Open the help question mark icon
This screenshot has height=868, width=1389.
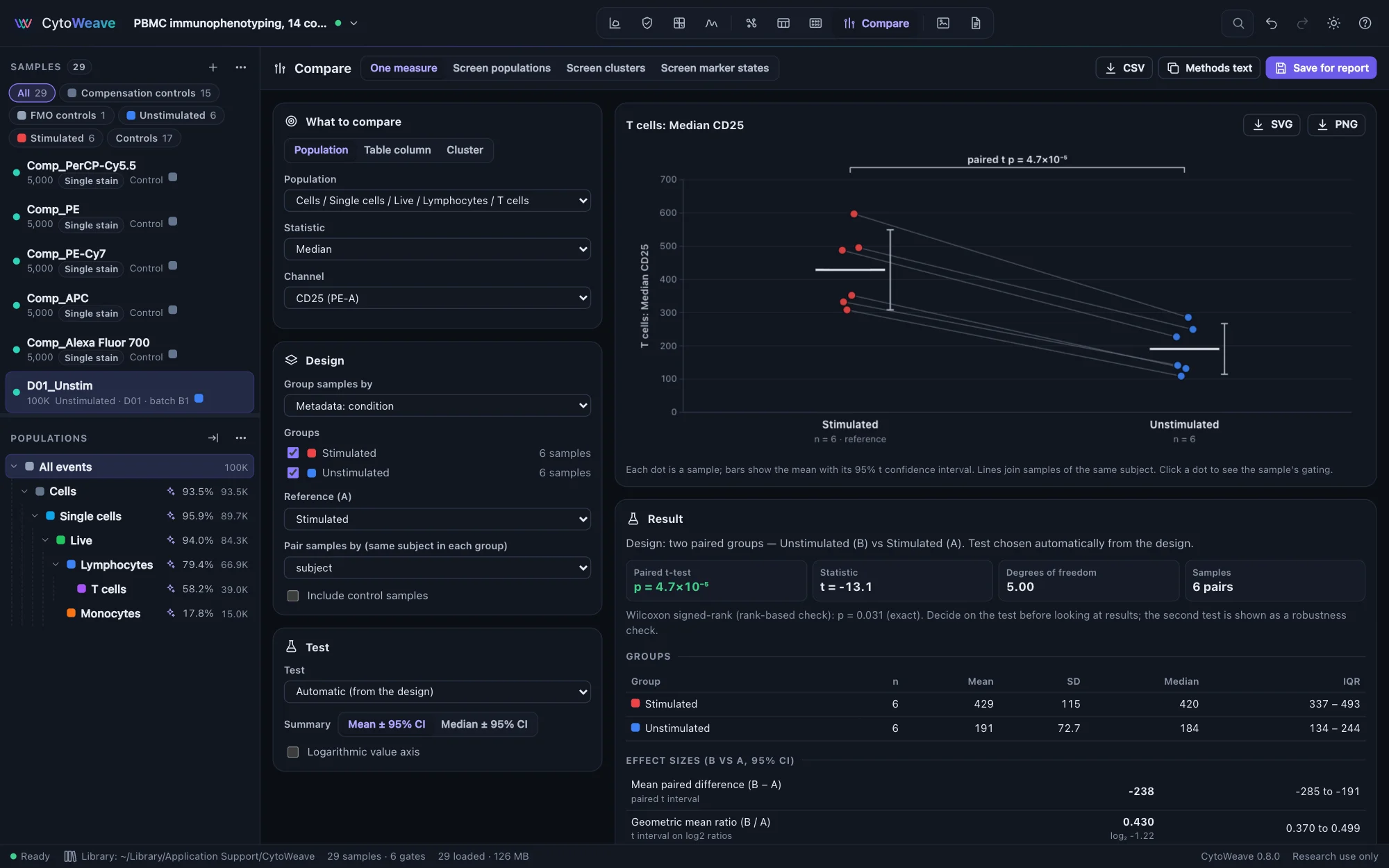[x=1365, y=23]
